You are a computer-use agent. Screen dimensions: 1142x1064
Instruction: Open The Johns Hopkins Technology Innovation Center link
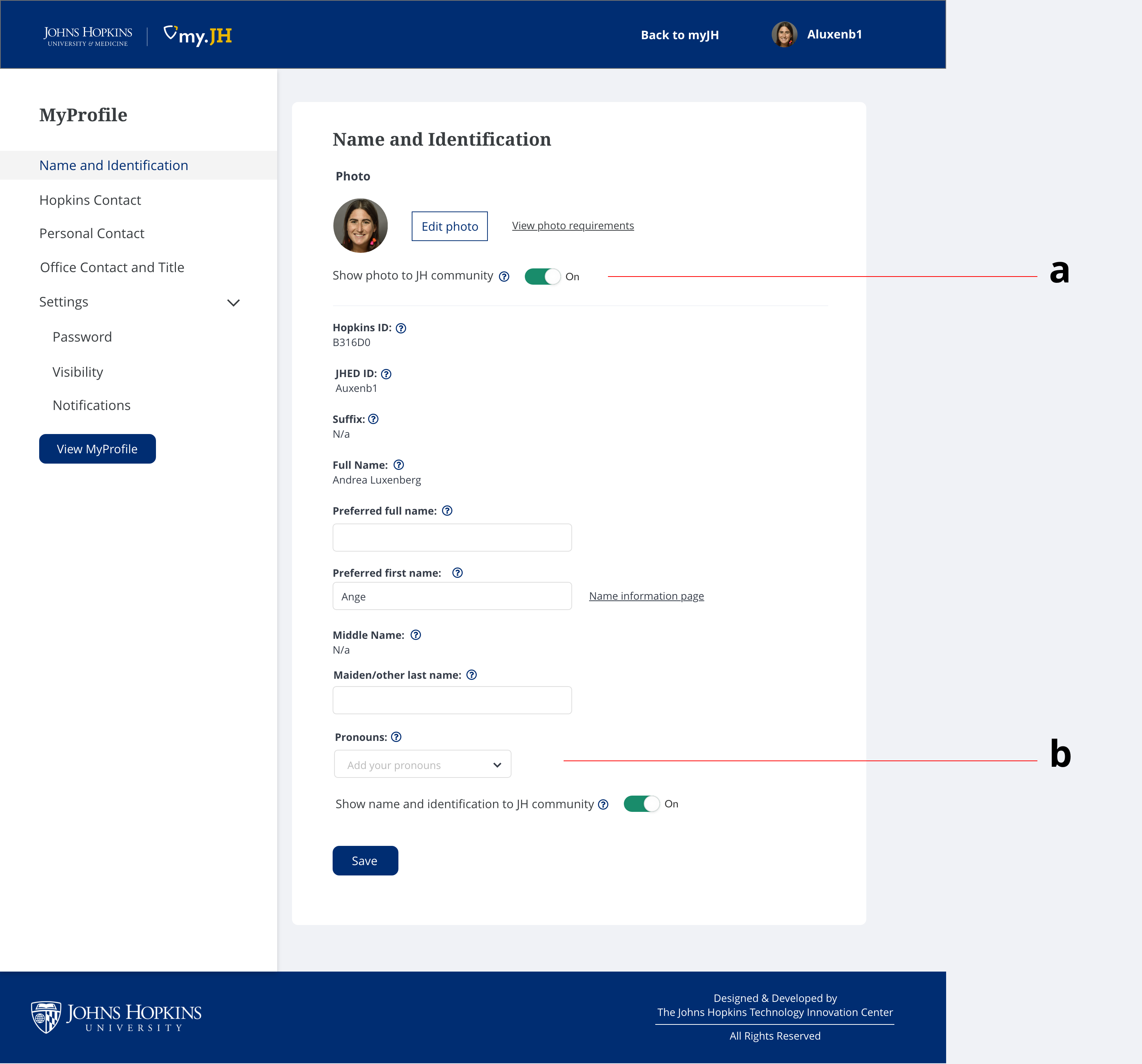[x=775, y=1012]
